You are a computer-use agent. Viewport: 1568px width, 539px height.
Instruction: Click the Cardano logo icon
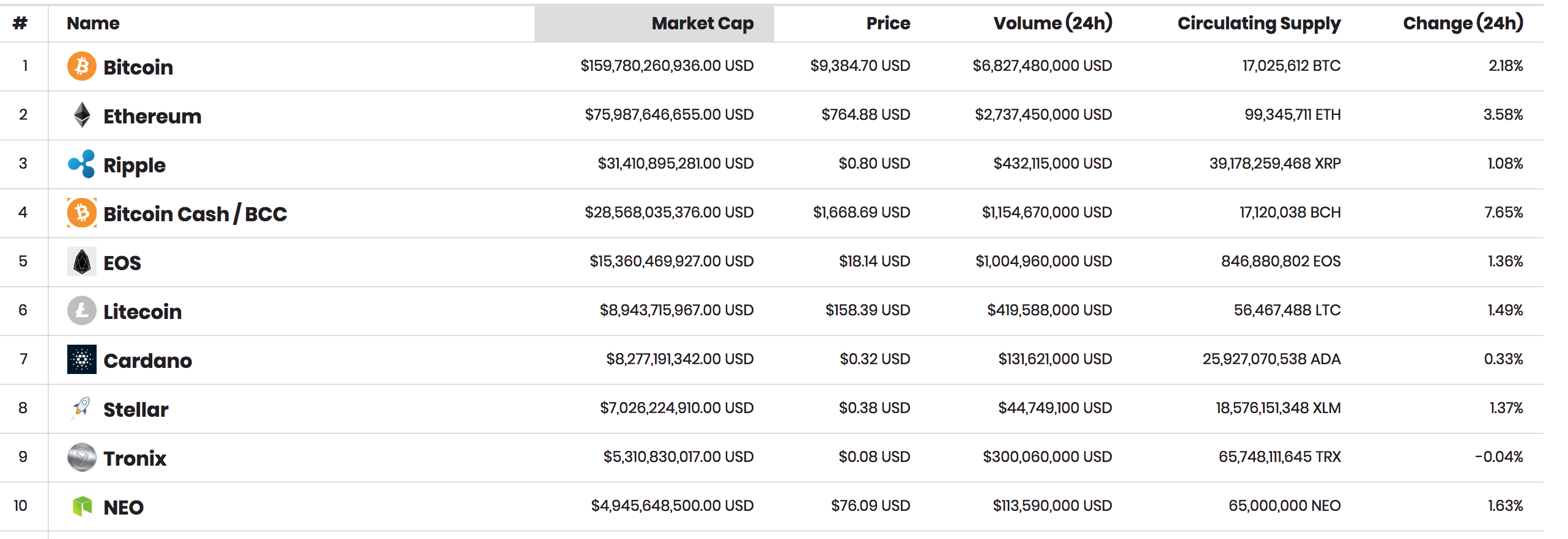pyautogui.click(x=82, y=359)
